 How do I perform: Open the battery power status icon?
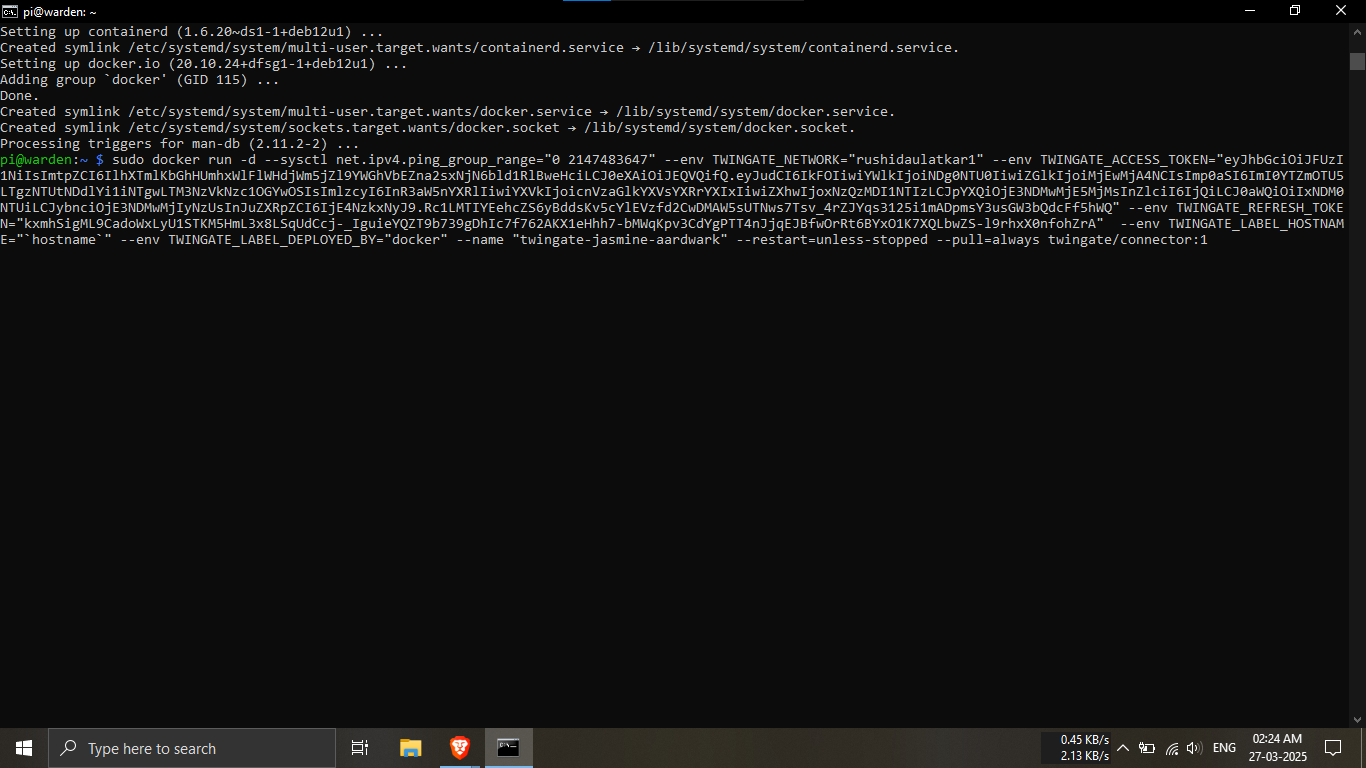[x=1147, y=748]
